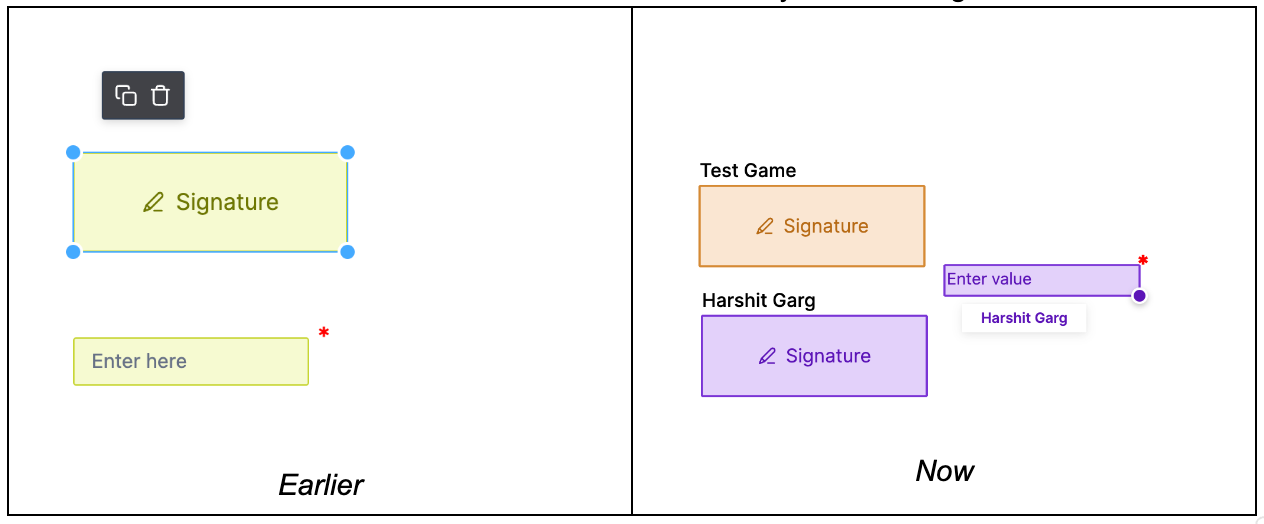Click the pen icon in yellow Signature field
1264x524 pixels.
click(x=153, y=203)
